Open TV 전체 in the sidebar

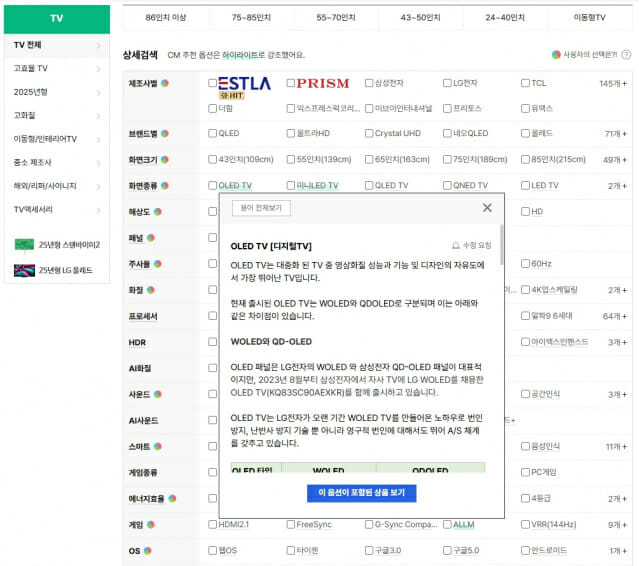pos(57,45)
